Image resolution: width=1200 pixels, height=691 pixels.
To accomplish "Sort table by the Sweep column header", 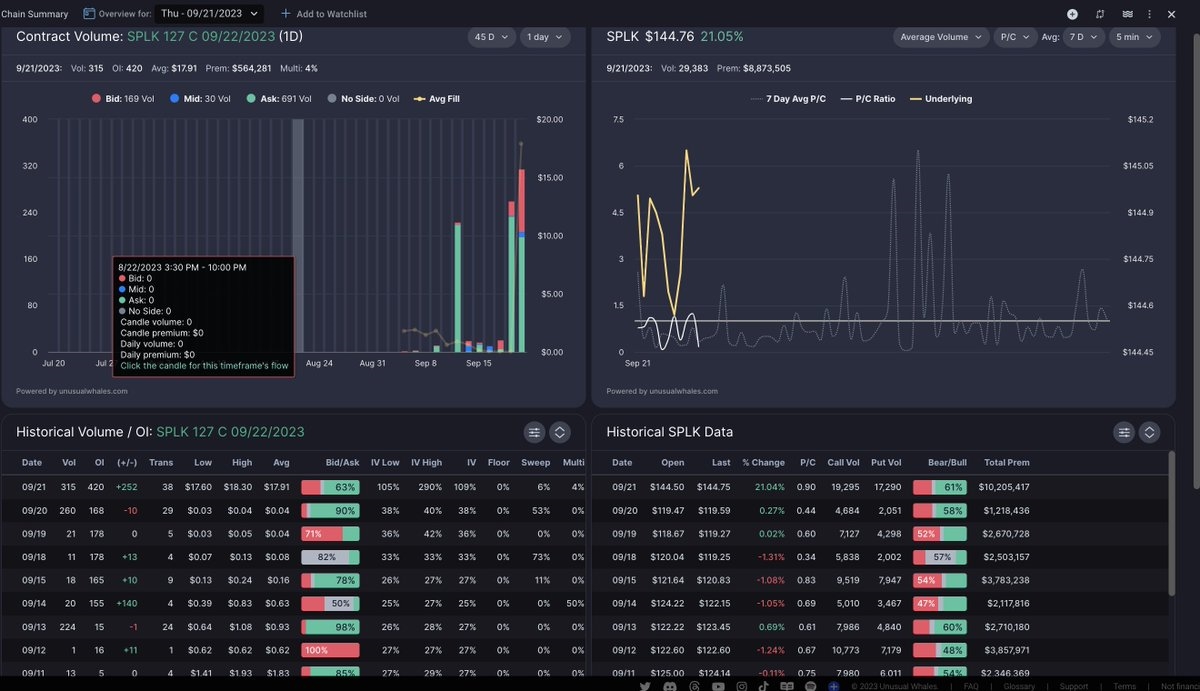I will 535,462.
